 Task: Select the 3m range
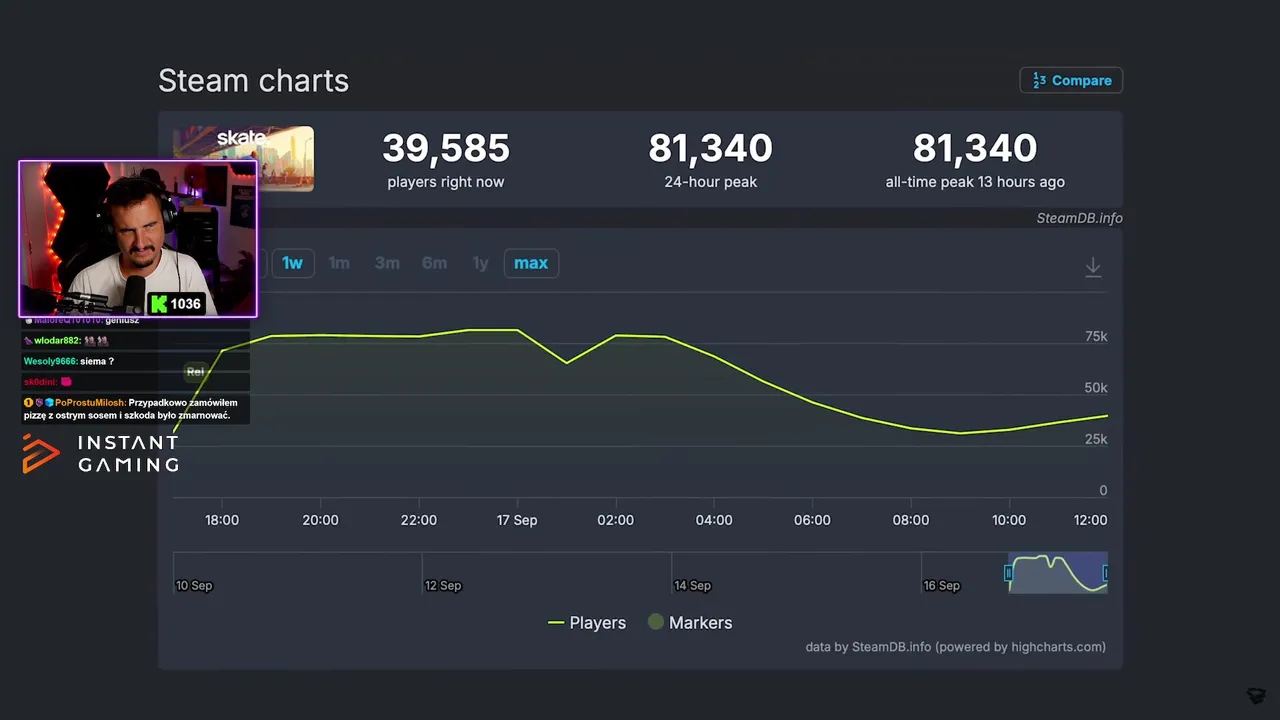click(387, 263)
